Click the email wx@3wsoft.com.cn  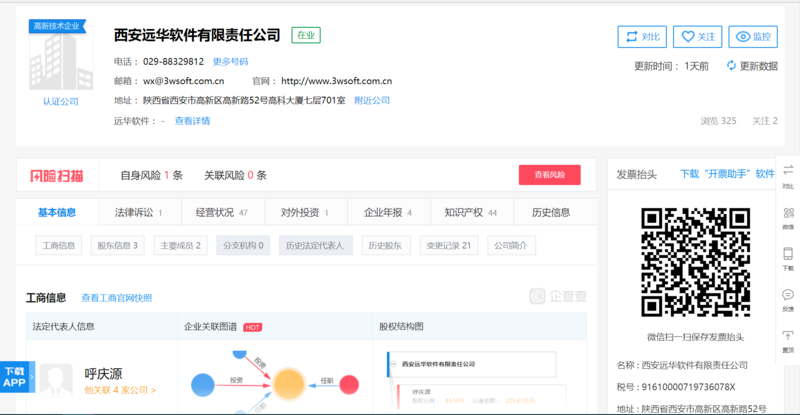[x=184, y=81]
